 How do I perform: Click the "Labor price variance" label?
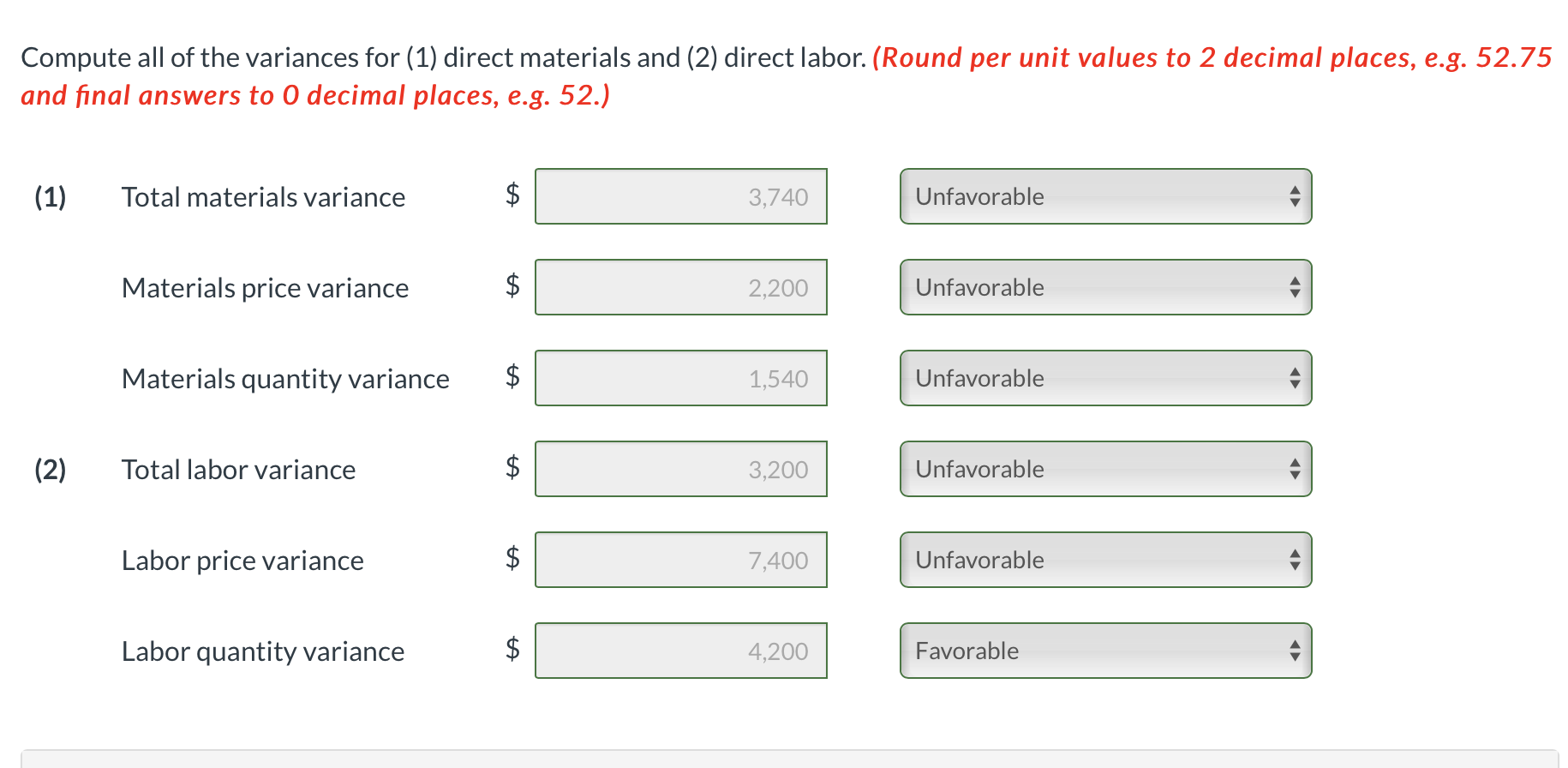click(242, 561)
